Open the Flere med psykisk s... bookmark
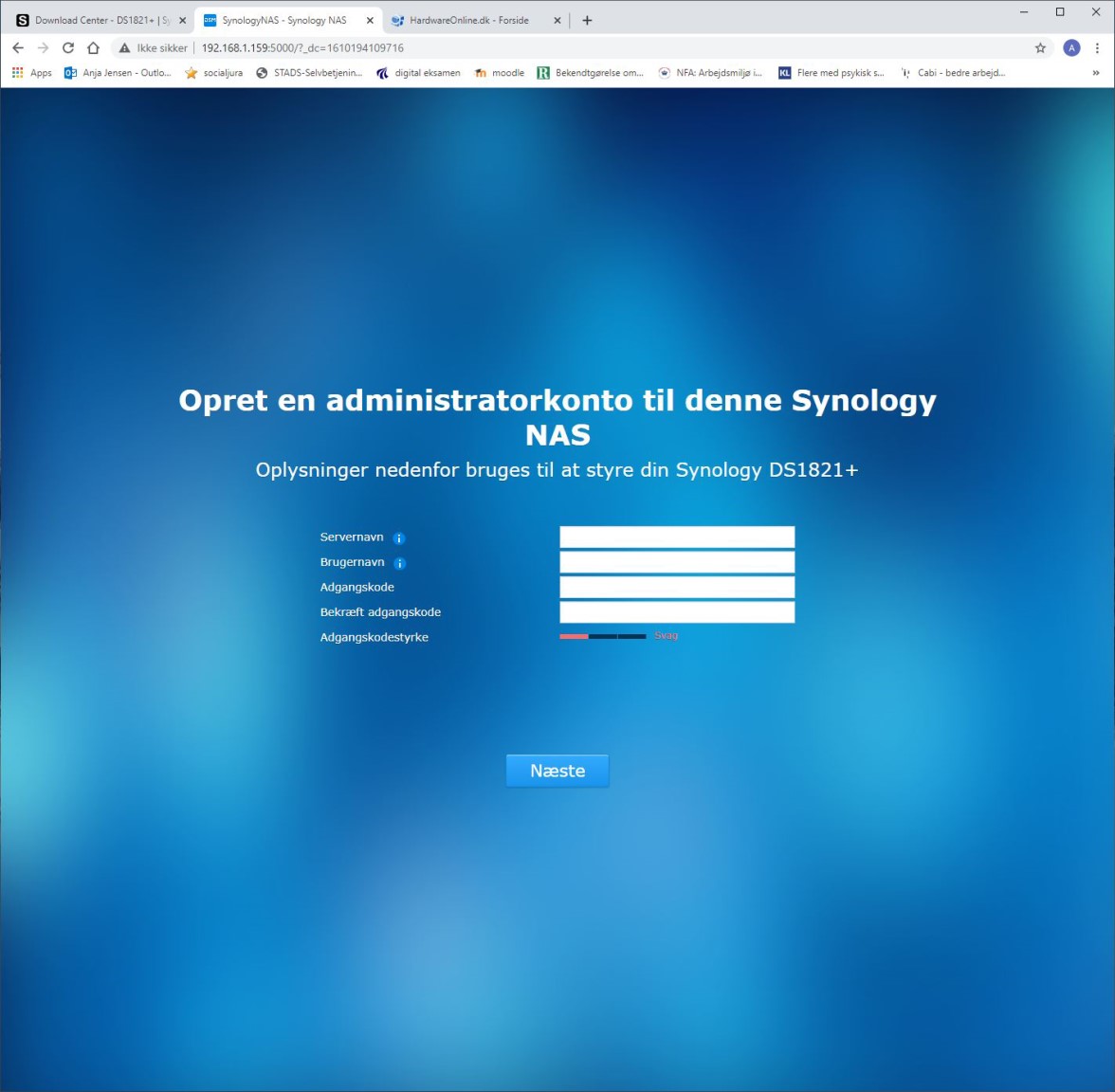This screenshot has width=1115, height=1092. [x=832, y=72]
